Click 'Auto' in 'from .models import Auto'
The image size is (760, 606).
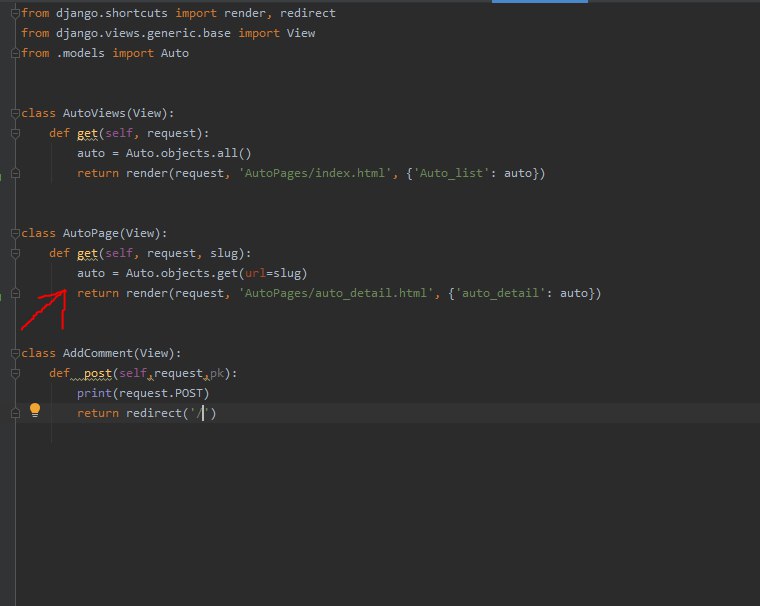pos(175,53)
